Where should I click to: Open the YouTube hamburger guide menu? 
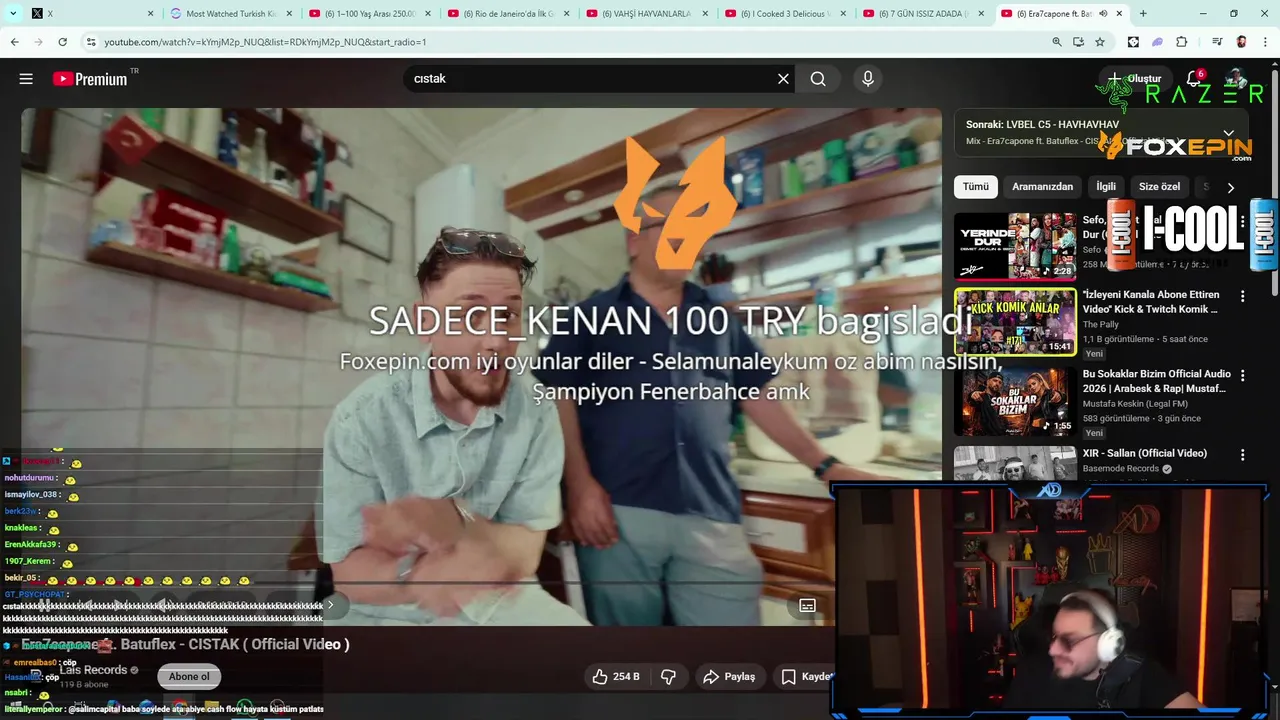(x=26, y=79)
